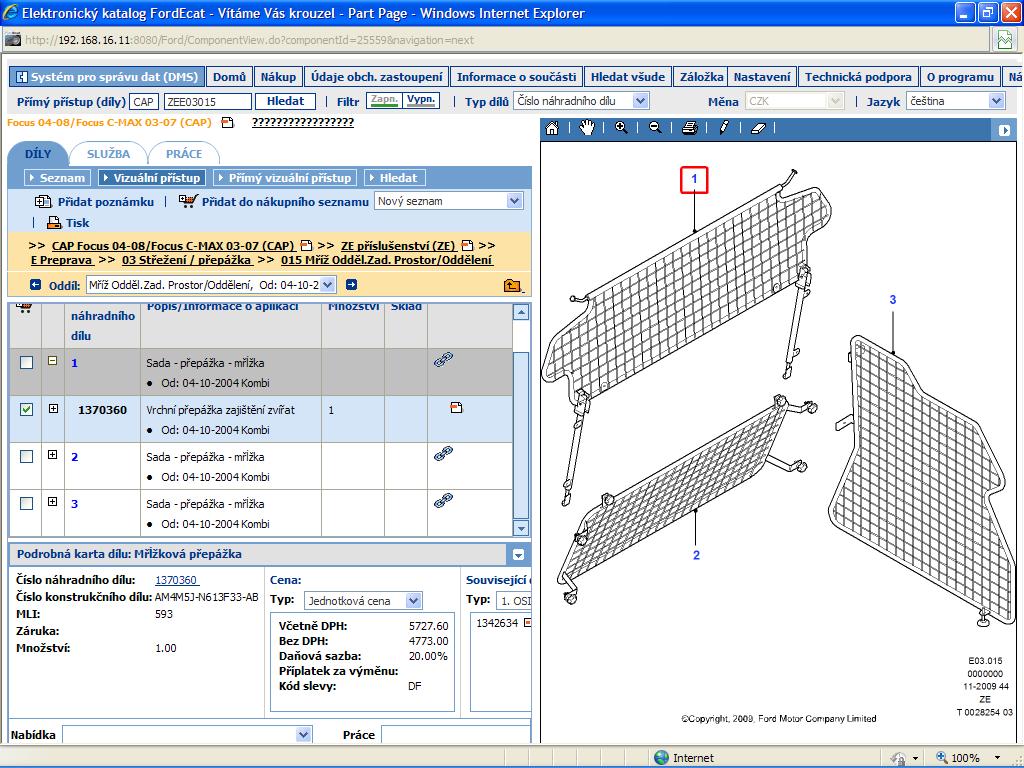Print the diagram using printer icon
1024x768 pixels.
pos(689,128)
